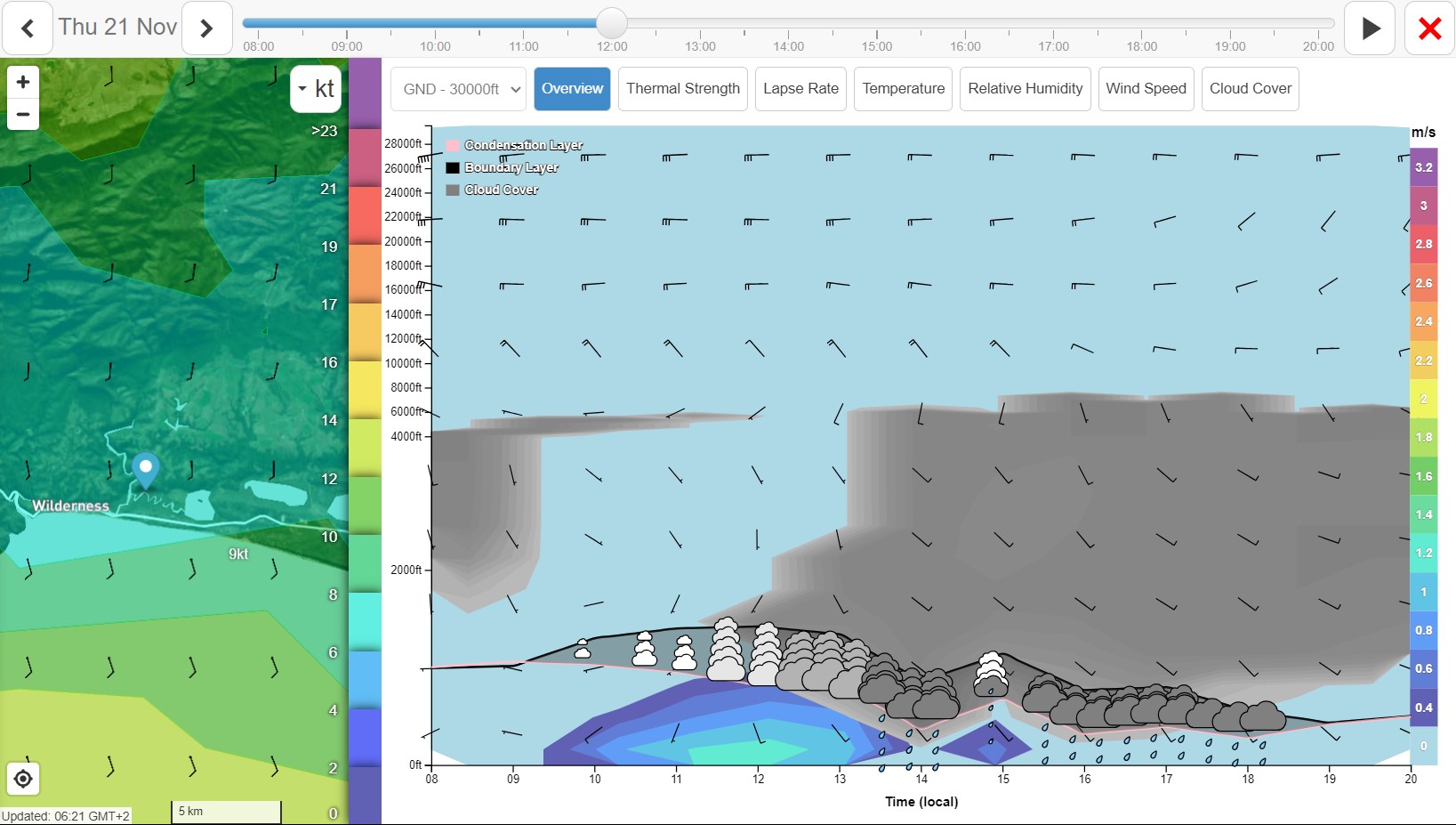1456x825 pixels.
Task: Switch to Lapse Rate tab
Action: [800, 89]
